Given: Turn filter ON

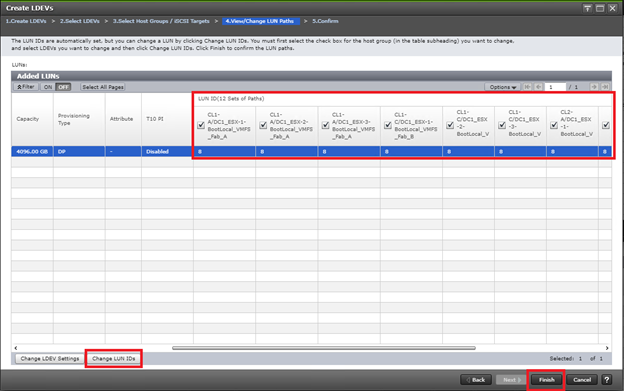Looking at the screenshot, I should (x=48, y=87).
